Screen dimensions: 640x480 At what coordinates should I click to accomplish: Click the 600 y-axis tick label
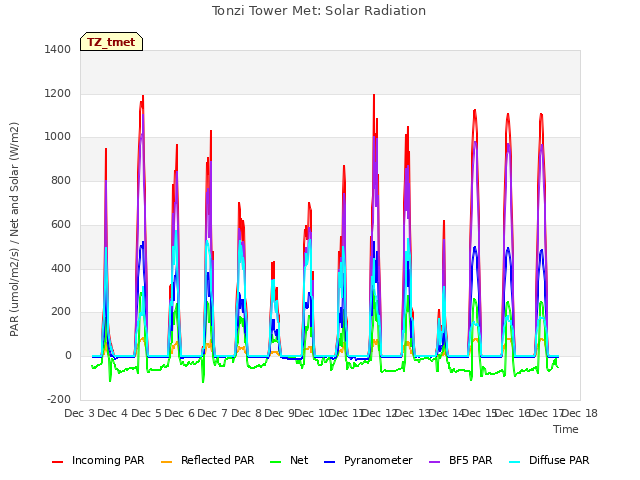coord(61,224)
